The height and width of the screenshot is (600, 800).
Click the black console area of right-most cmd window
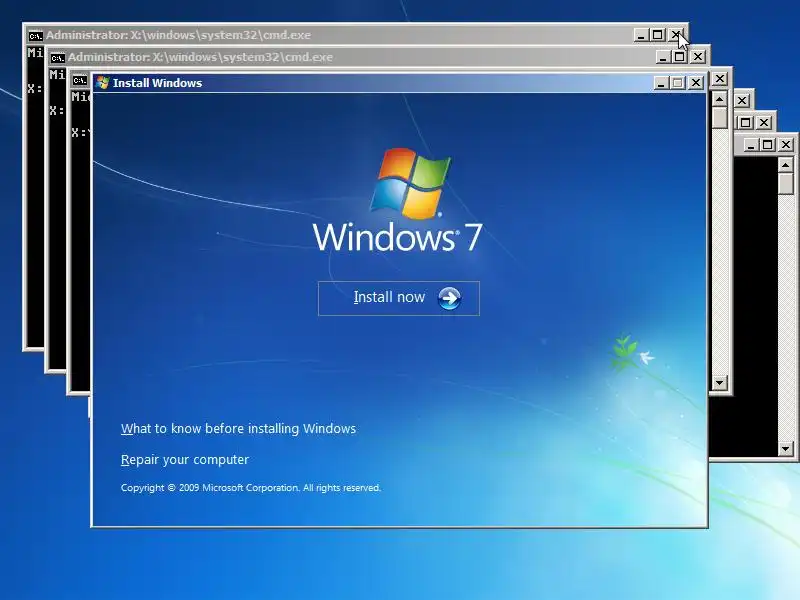pyautogui.click(x=755, y=306)
